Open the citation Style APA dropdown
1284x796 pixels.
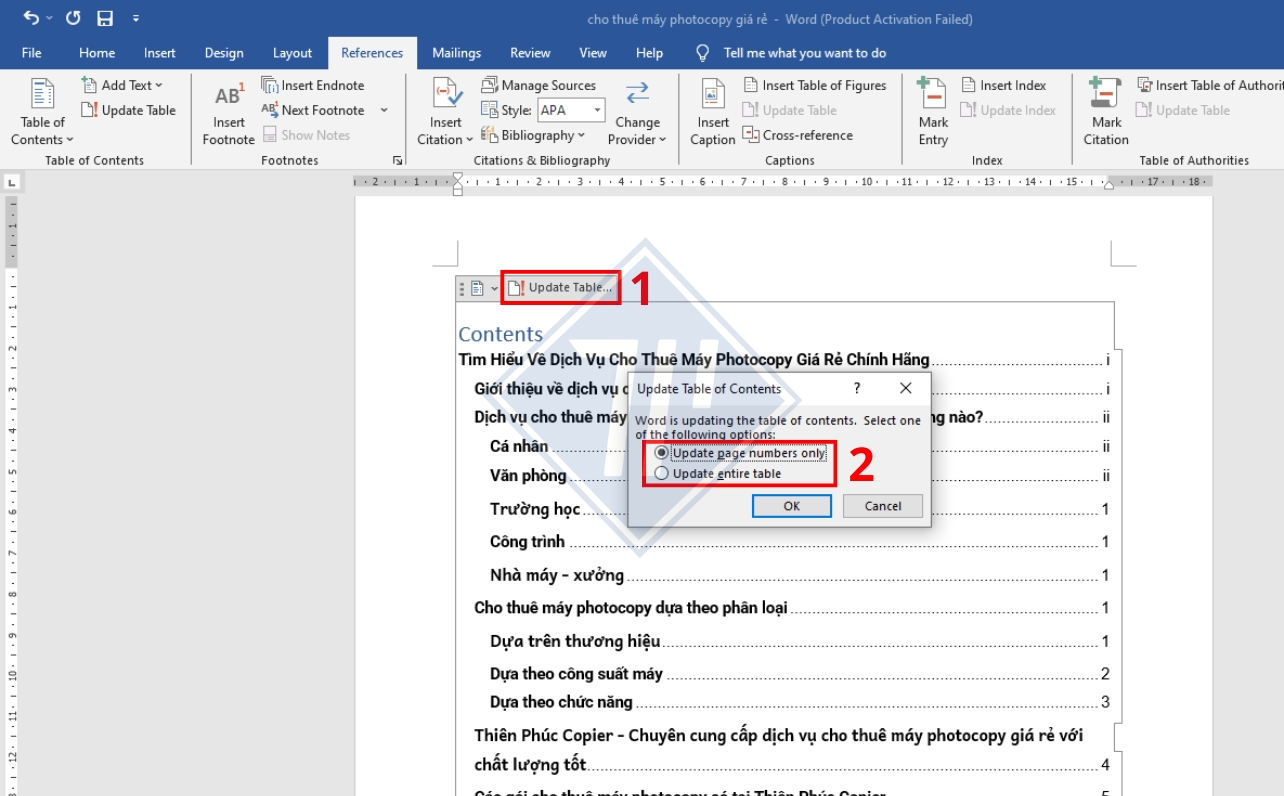(598, 110)
